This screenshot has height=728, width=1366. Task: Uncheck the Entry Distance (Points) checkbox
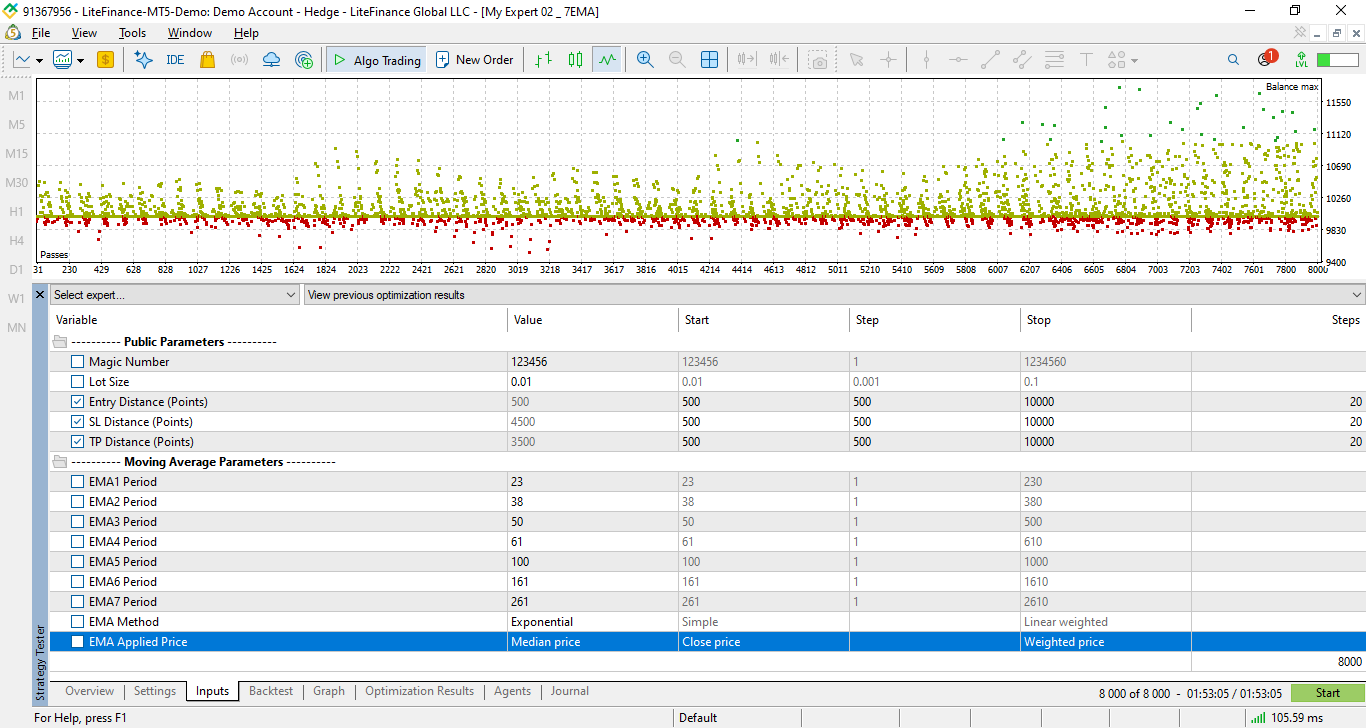[x=78, y=402]
